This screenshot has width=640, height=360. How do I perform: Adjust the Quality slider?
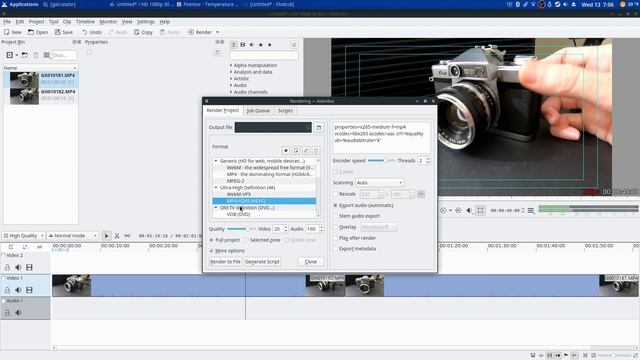[241, 229]
